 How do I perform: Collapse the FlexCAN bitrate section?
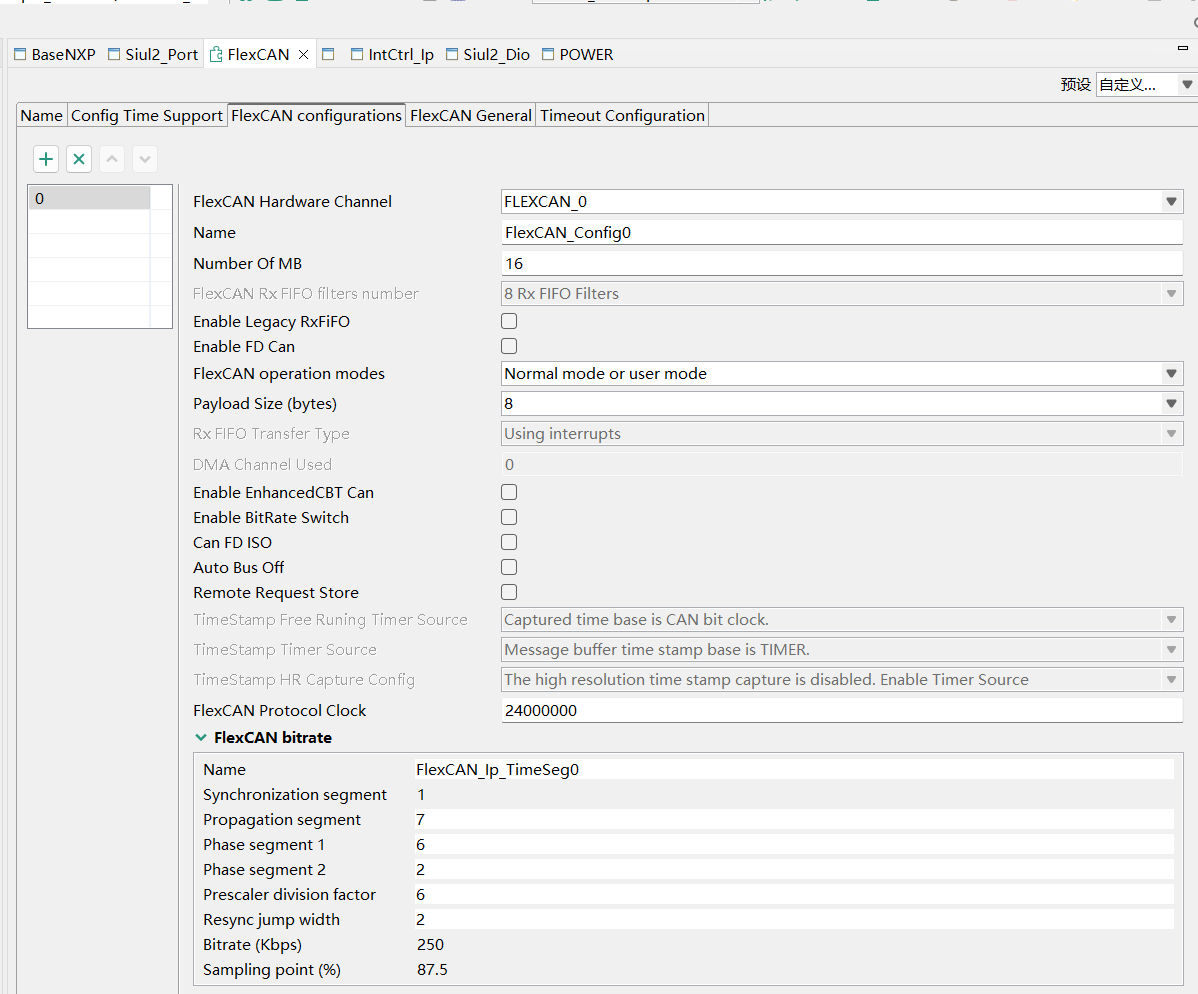point(201,737)
